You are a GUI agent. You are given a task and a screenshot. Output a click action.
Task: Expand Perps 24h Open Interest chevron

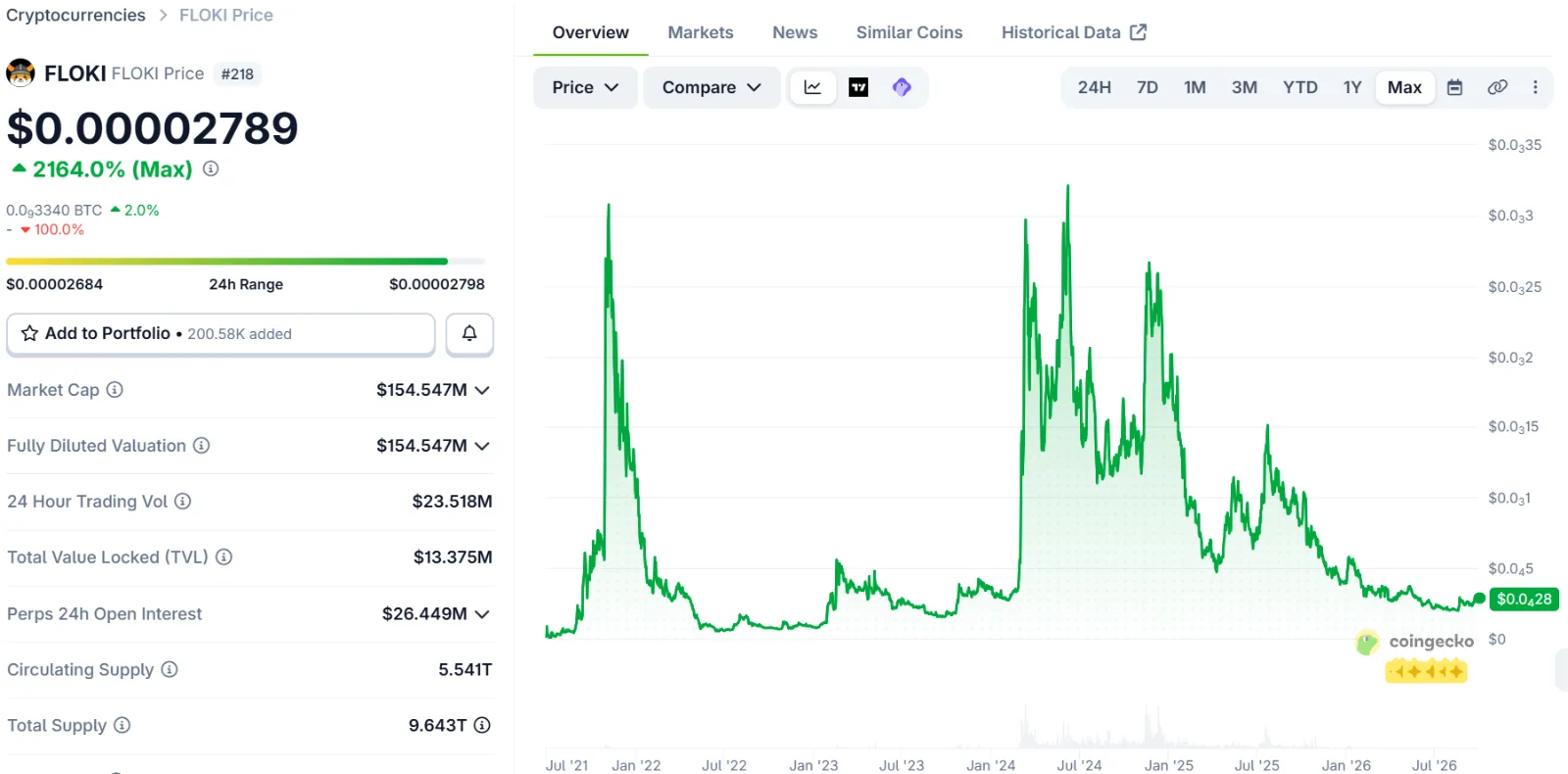482,614
